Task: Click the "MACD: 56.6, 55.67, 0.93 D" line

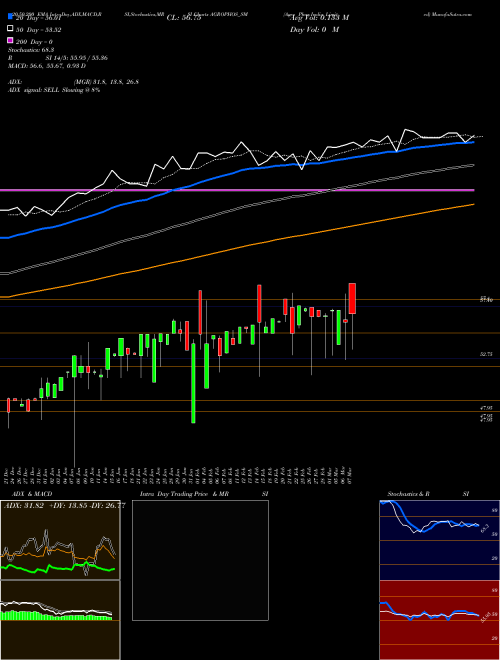Action: 47,66
